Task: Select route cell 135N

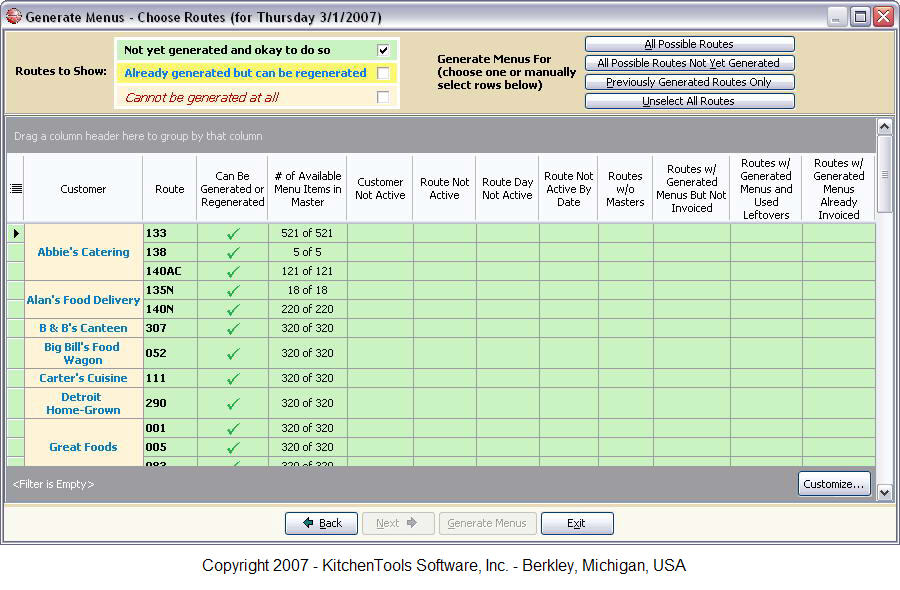Action: pos(170,290)
